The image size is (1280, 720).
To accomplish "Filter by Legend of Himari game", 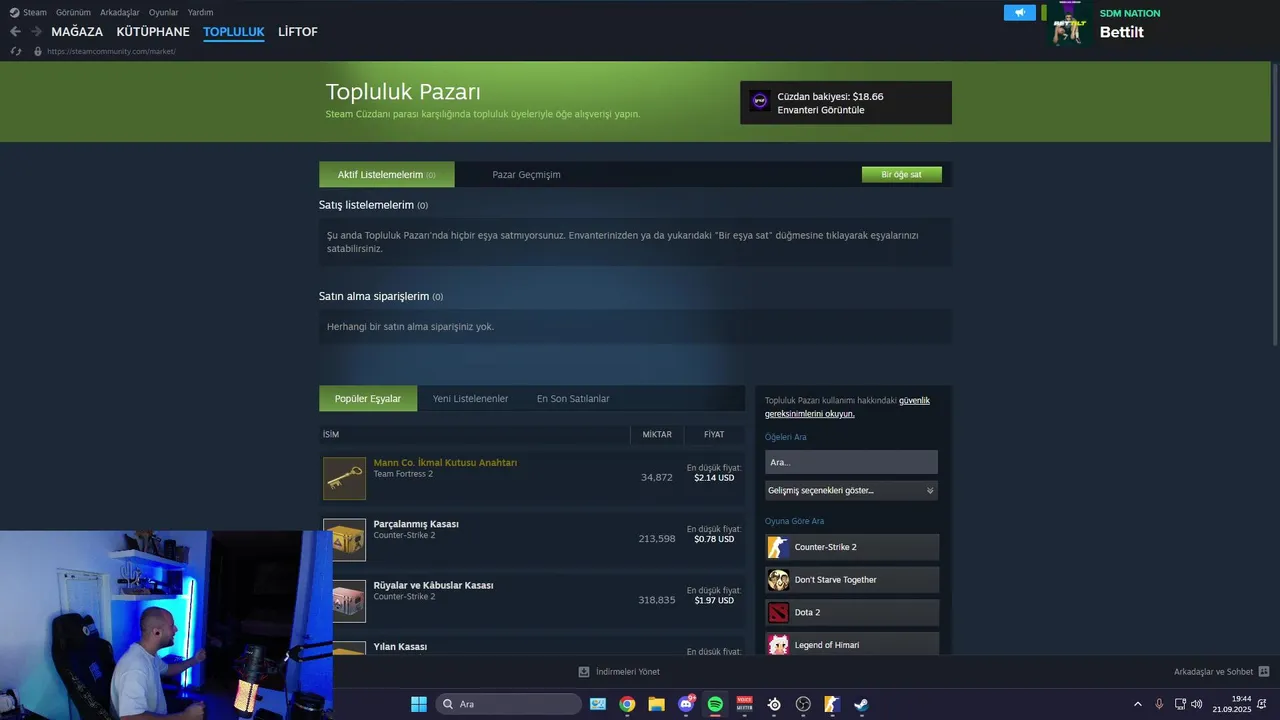I will (x=852, y=644).
